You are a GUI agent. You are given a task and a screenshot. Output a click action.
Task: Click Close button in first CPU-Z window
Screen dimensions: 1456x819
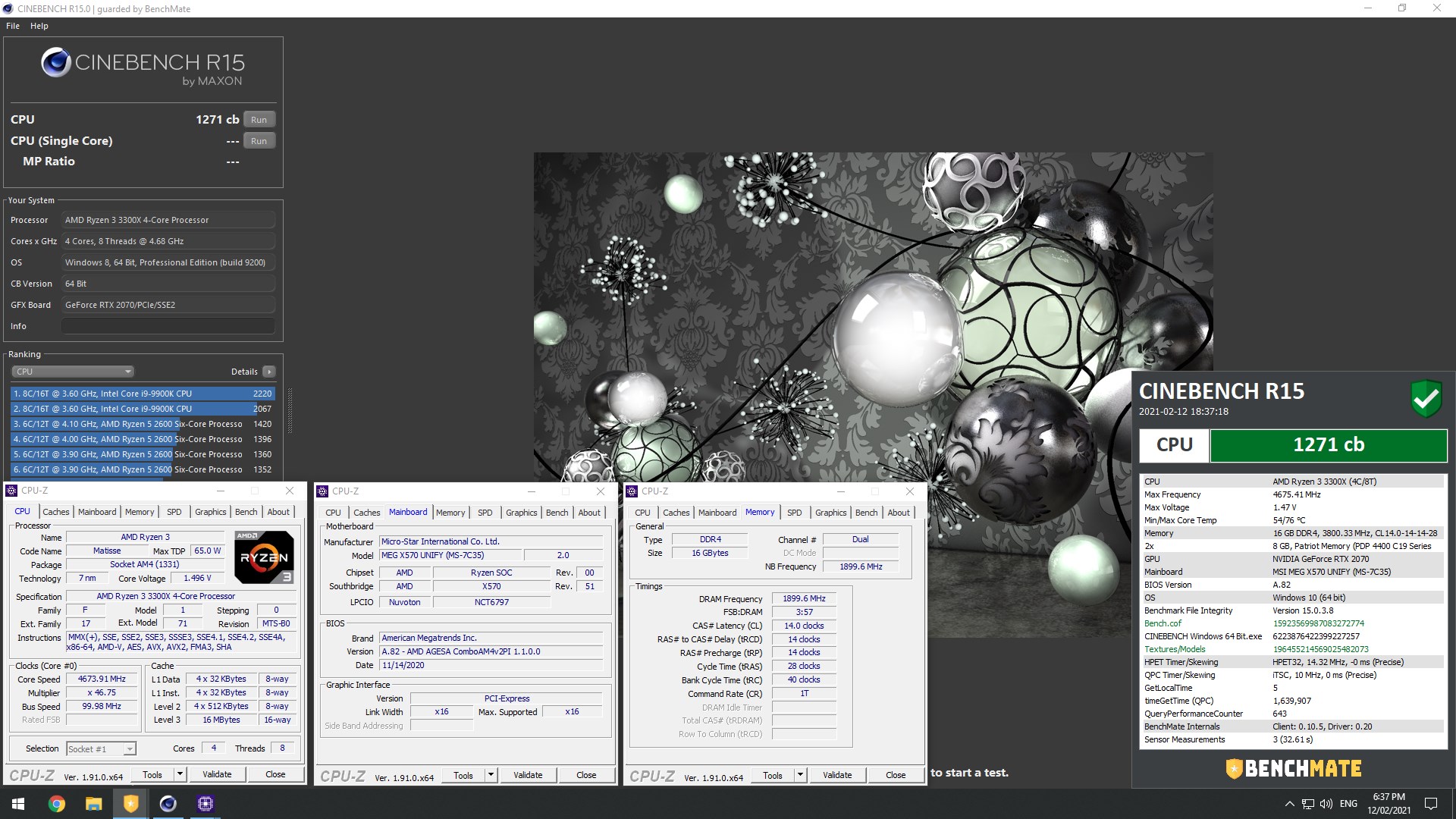click(x=275, y=775)
